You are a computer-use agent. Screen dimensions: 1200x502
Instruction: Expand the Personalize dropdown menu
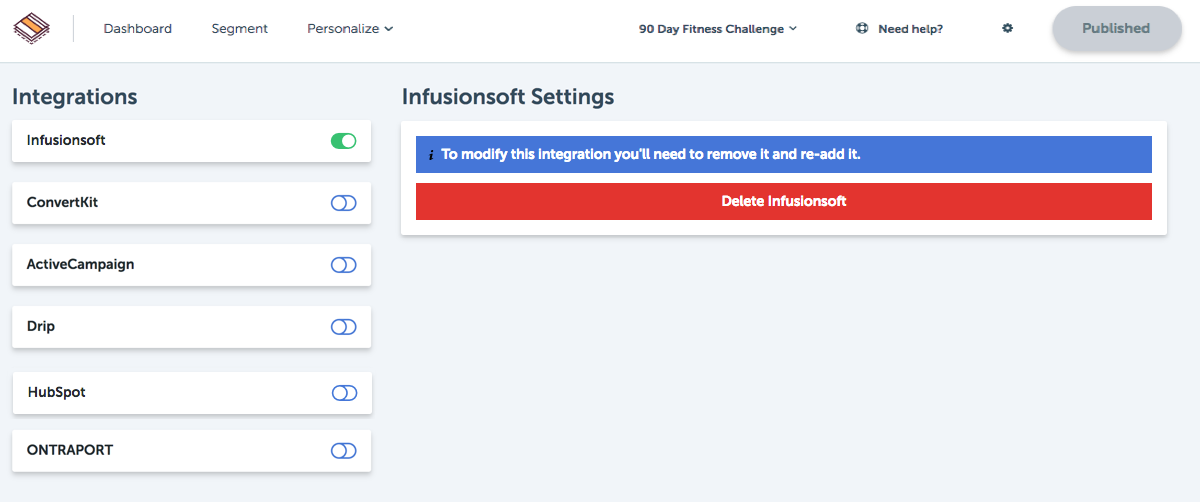coord(350,29)
